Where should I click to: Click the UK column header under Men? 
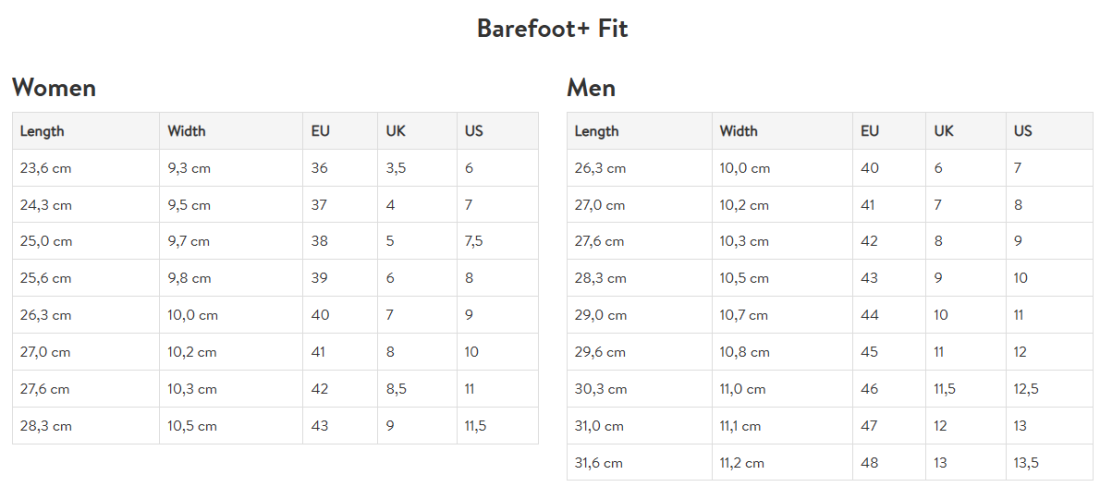(x=944, y=131)
